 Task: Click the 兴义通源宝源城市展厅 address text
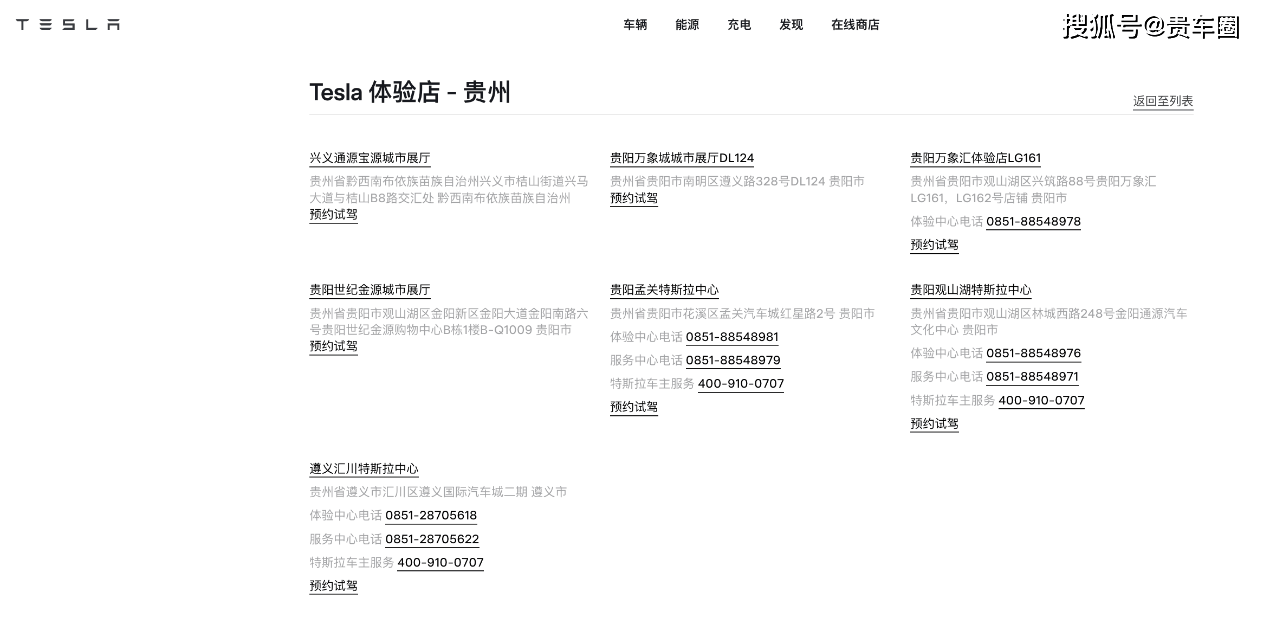pos(449,190)
